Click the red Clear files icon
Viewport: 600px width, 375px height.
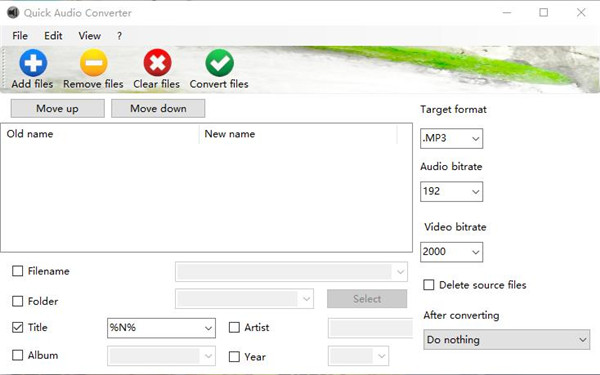(157, 63)
